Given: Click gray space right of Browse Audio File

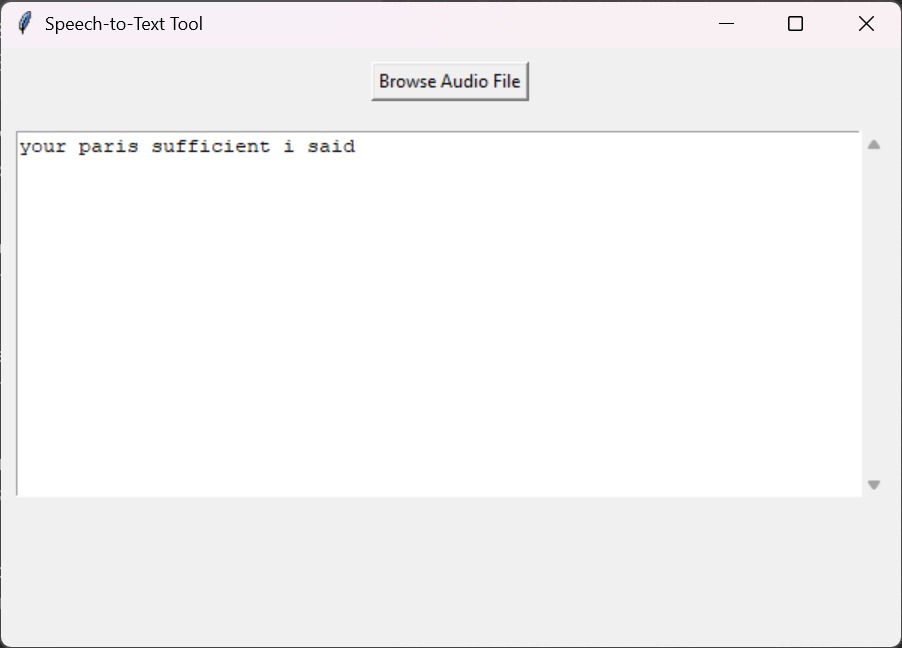Looking at the screenshot, I should [x=700, y=81].
